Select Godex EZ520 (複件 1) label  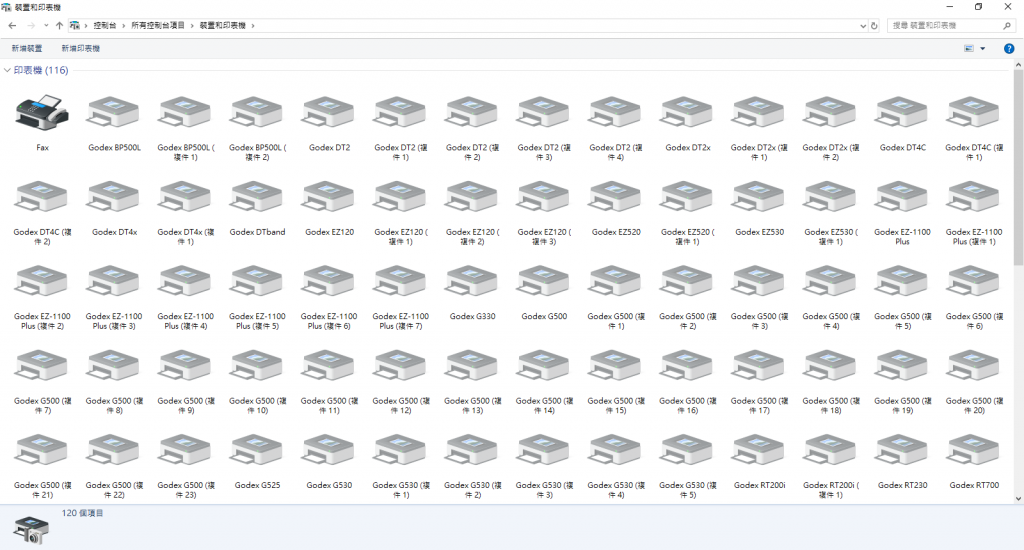pyautogui.click(x=687, y=236)
